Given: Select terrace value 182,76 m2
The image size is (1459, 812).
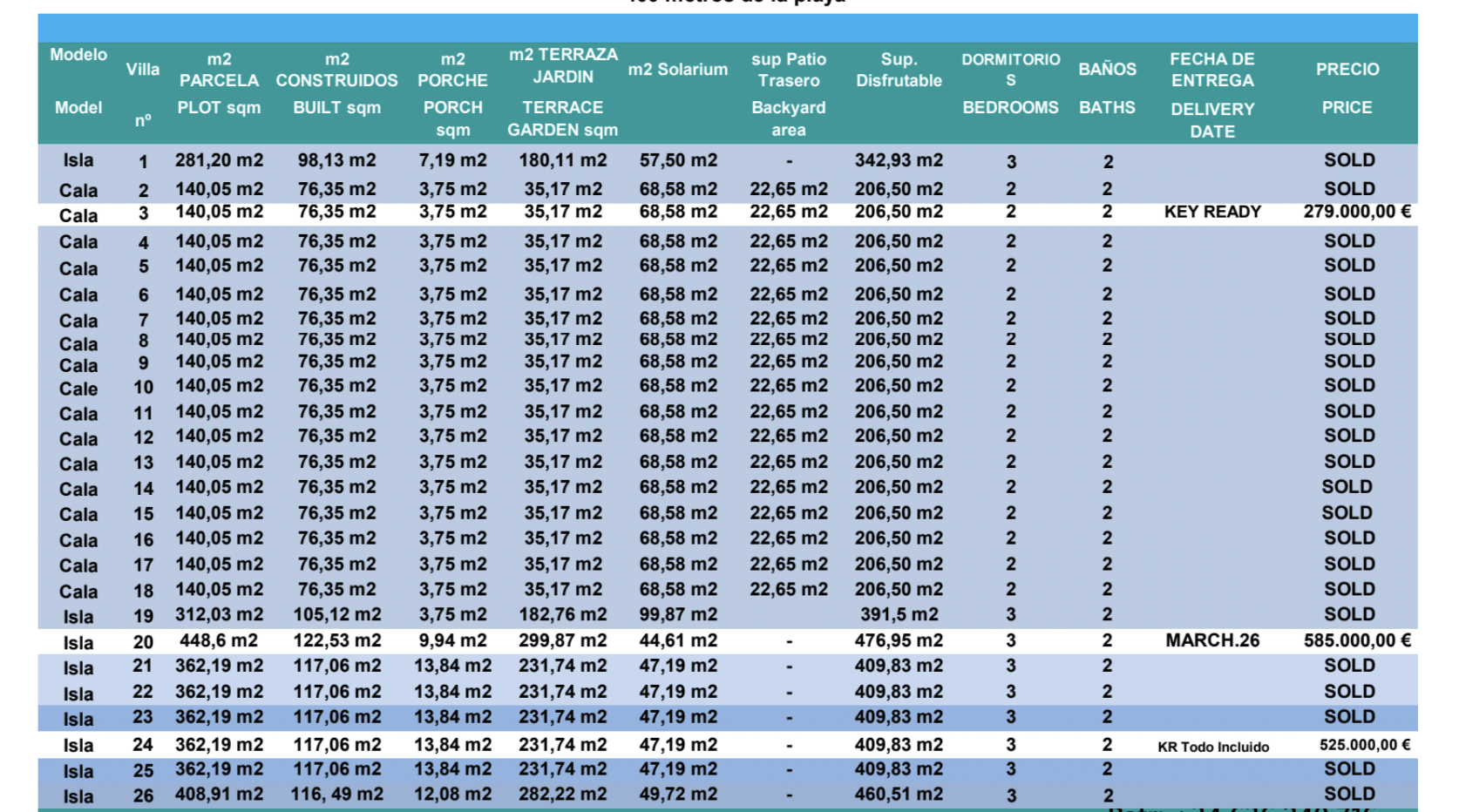Looking at the screenshot, I should (x=563, y=614).
